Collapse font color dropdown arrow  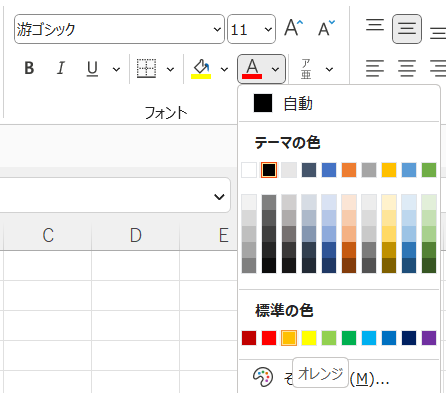[x=275, y=69]
